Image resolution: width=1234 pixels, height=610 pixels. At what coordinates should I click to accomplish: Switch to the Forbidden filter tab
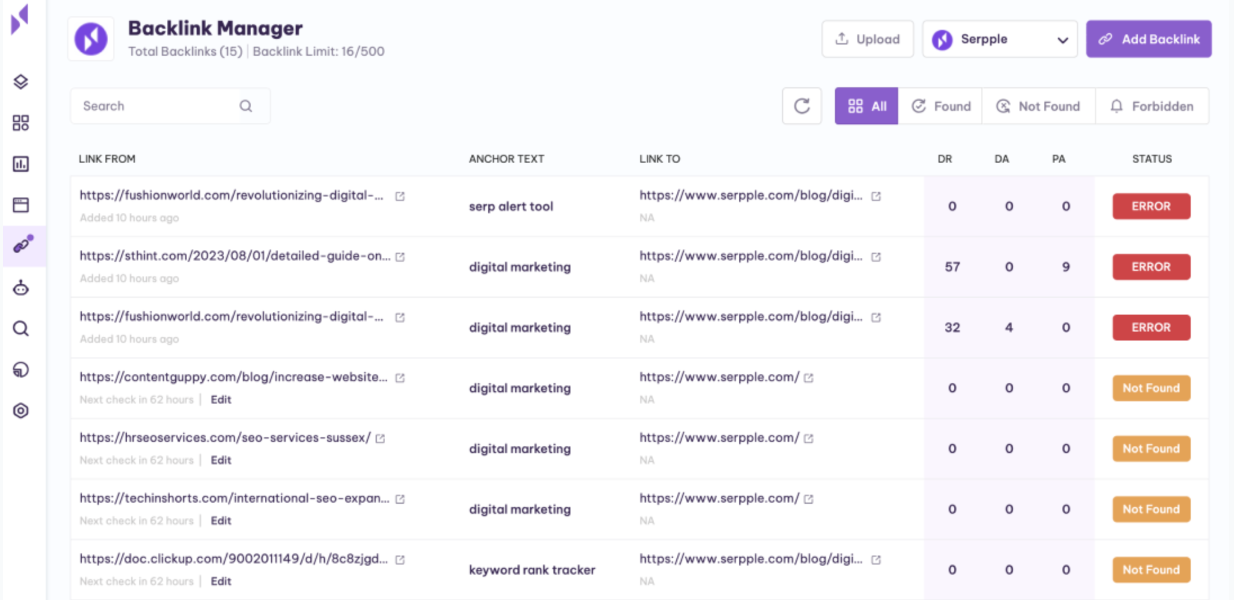[1152, 106]
